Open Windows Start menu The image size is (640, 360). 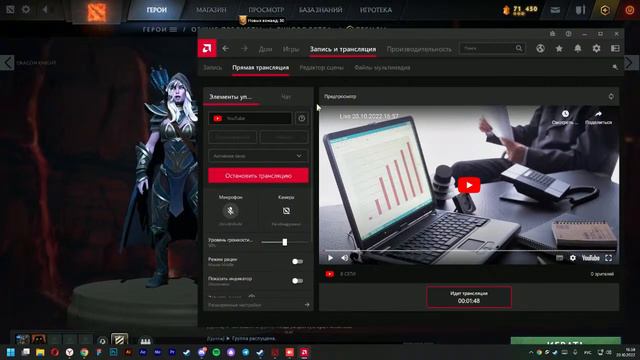(11, 352)
